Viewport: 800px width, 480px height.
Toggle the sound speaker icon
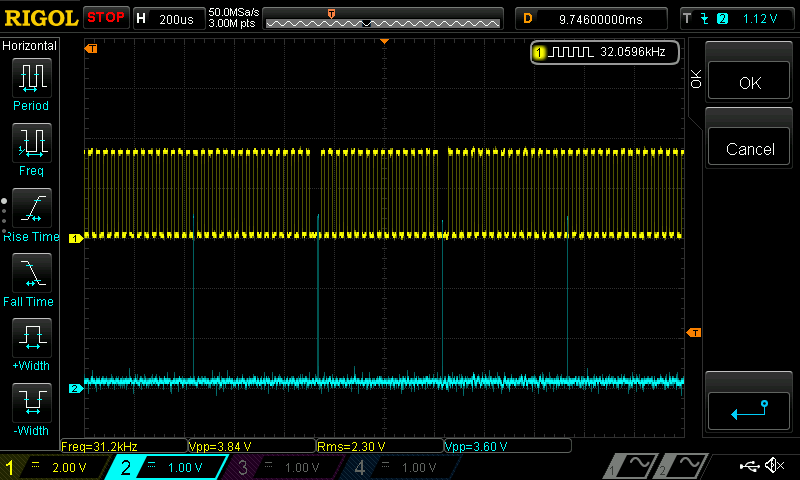[774, 466]
